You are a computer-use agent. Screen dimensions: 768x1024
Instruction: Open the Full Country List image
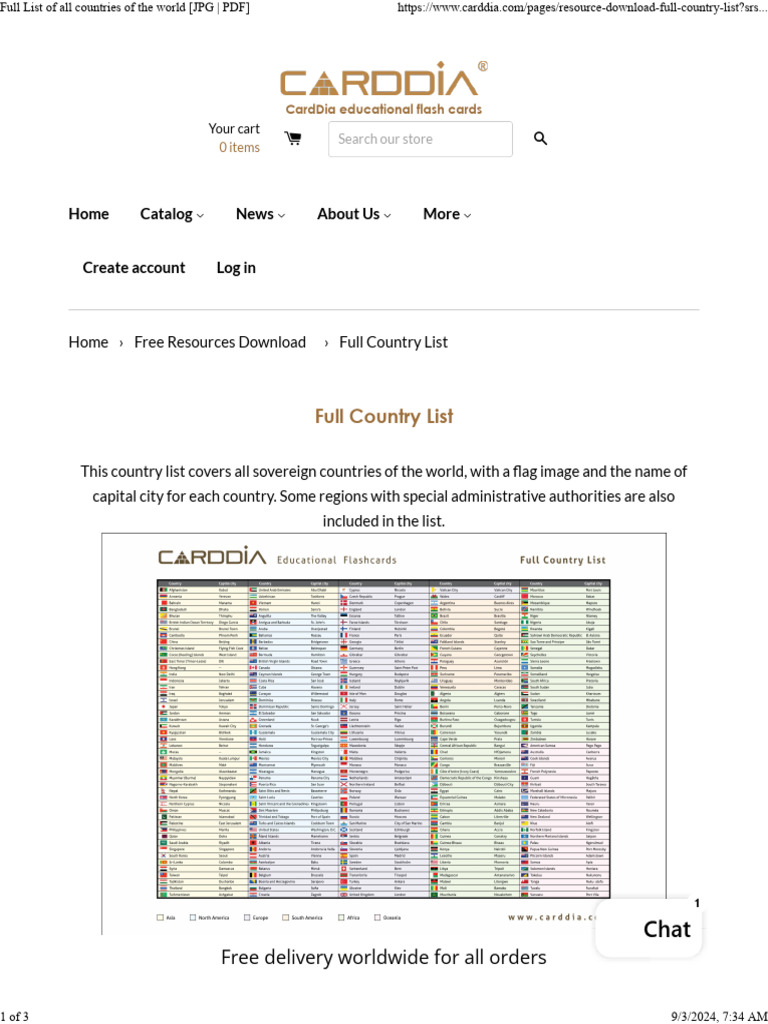pyautogui.click(x=384, y=734)
